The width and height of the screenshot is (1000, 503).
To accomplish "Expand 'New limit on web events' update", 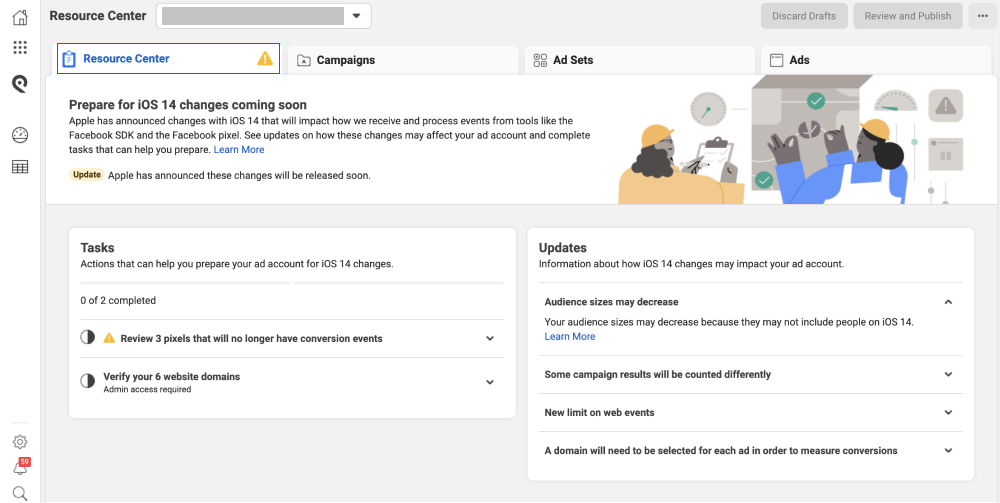I will coord(948,412).
